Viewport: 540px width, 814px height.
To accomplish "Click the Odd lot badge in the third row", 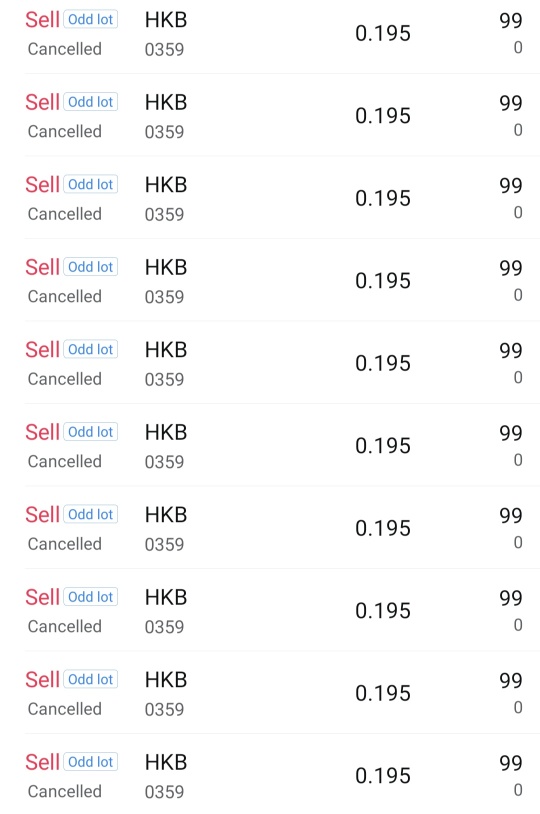I will coord(91,184).
